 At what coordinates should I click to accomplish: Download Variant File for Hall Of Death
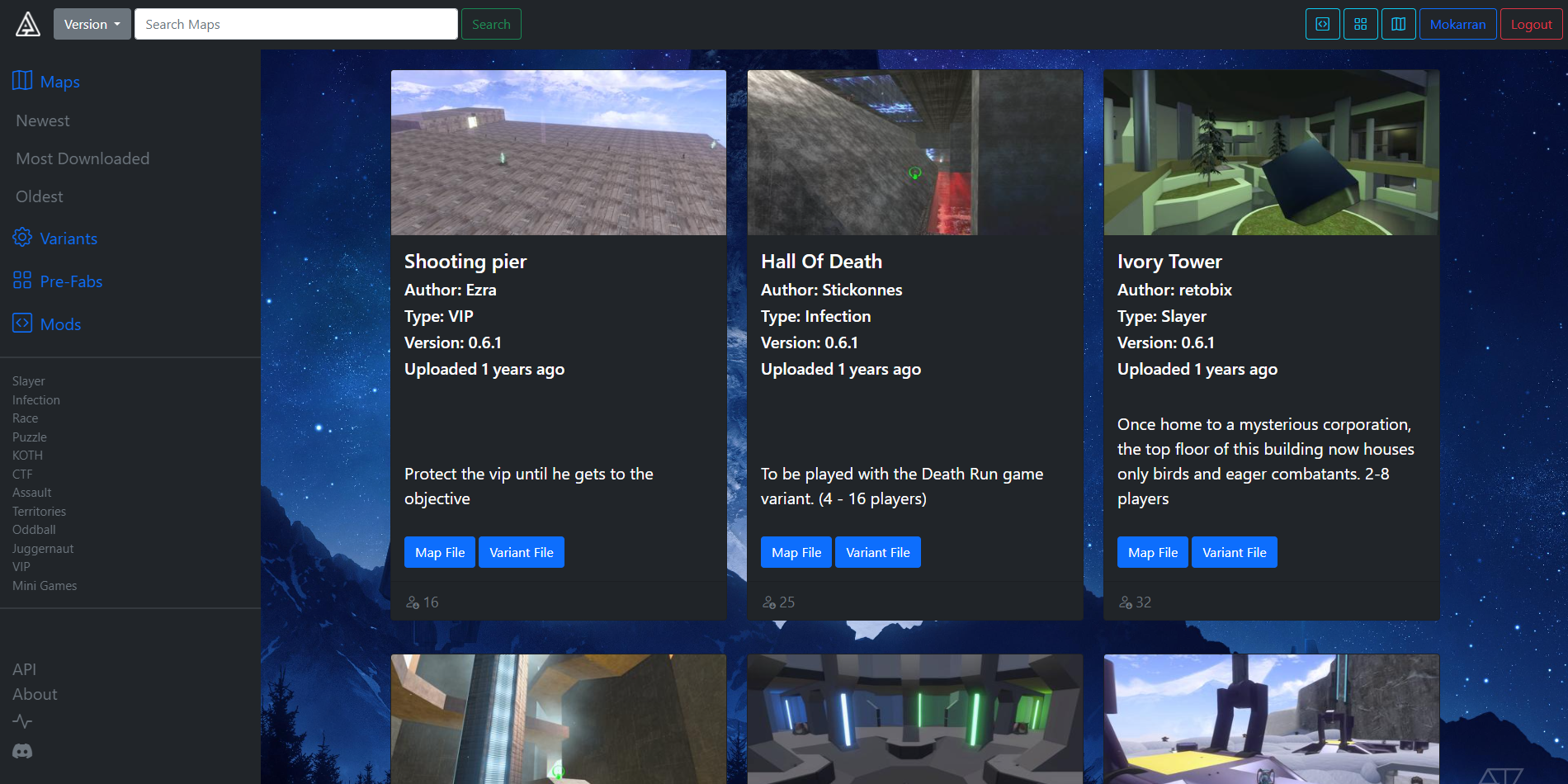pos(878,552)
